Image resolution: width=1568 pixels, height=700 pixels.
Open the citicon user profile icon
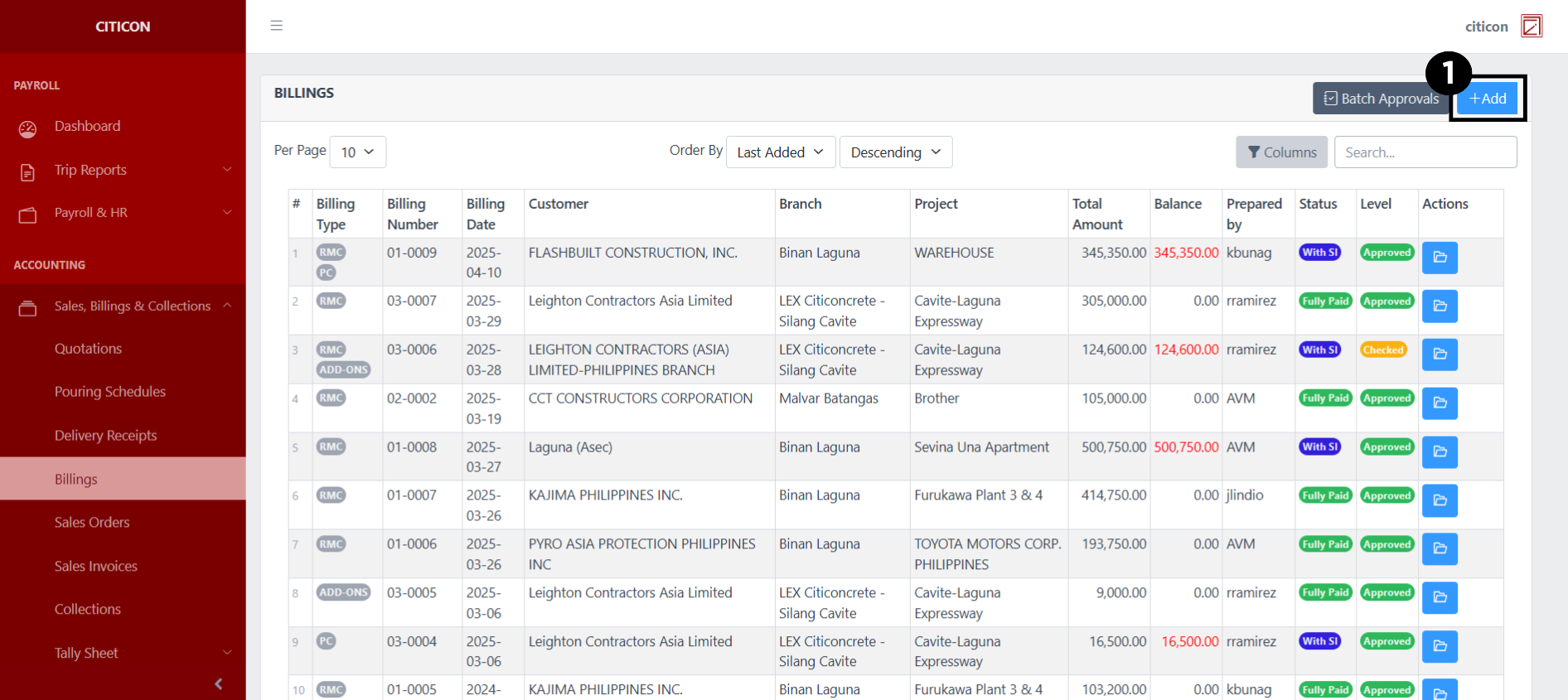pos(1531,27)
